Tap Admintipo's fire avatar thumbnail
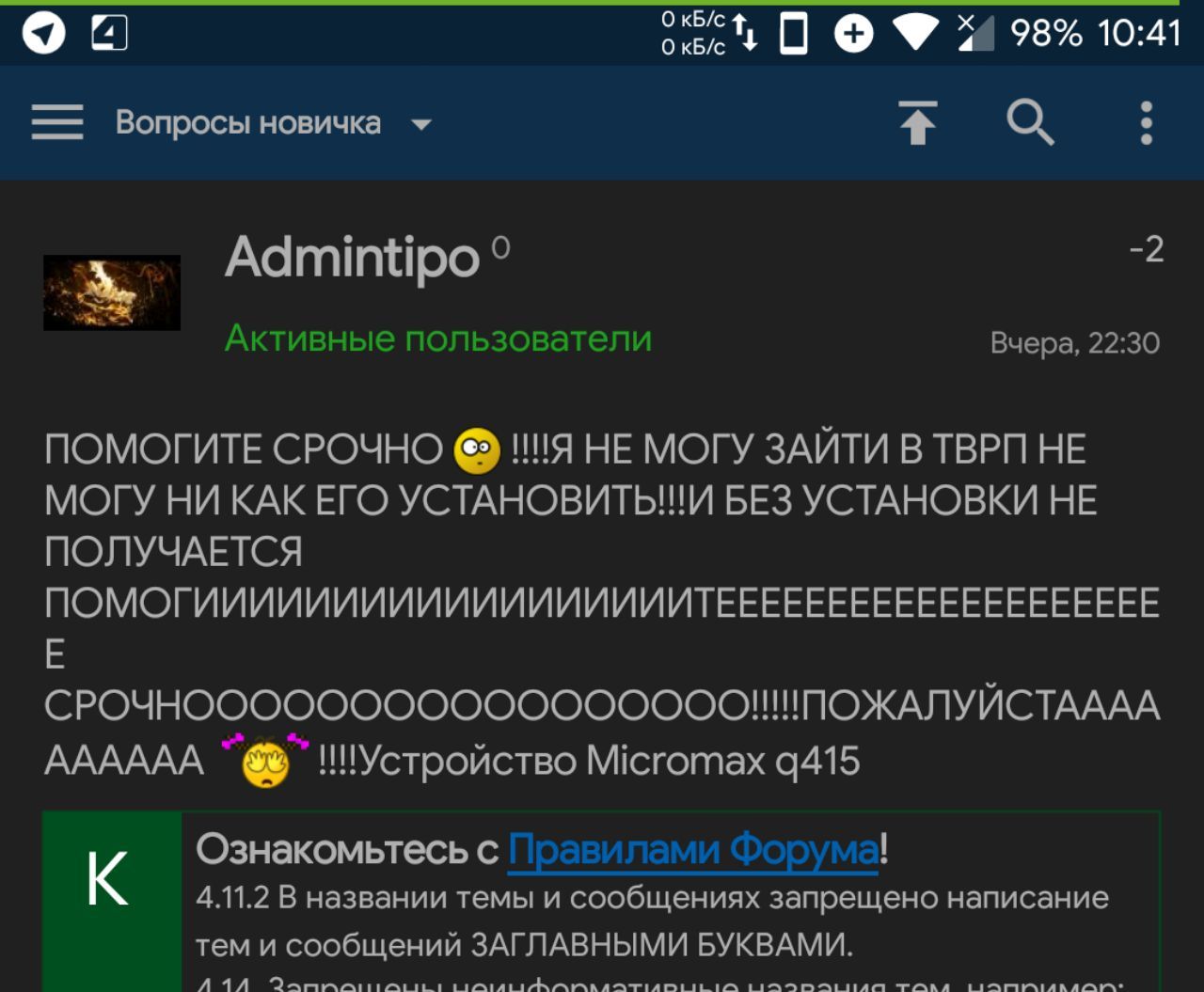 pyautogui.click(x=112, y=292)
